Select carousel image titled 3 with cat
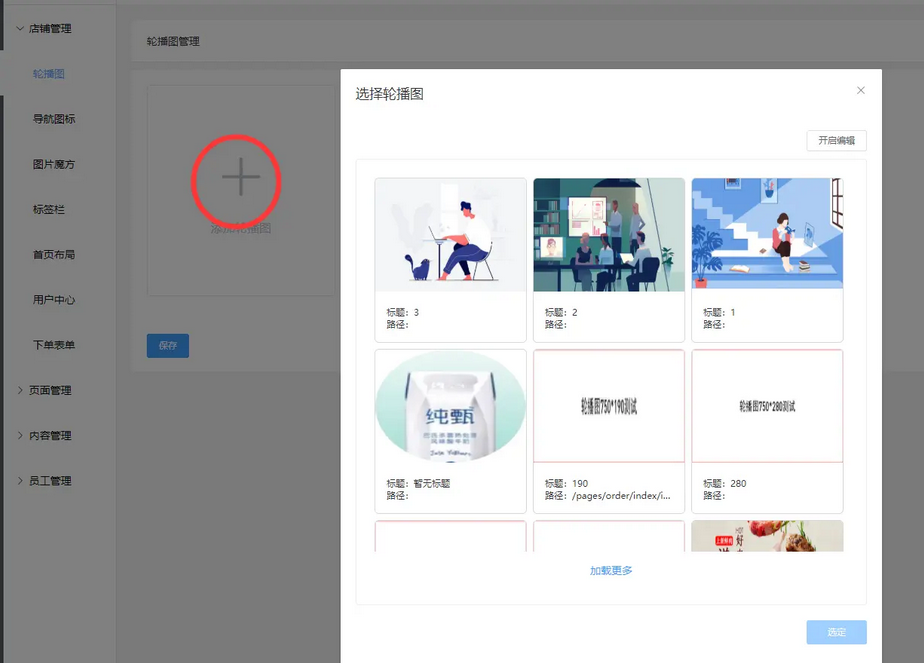The height and width of the screenshot is (663, 924). (450, 235)
